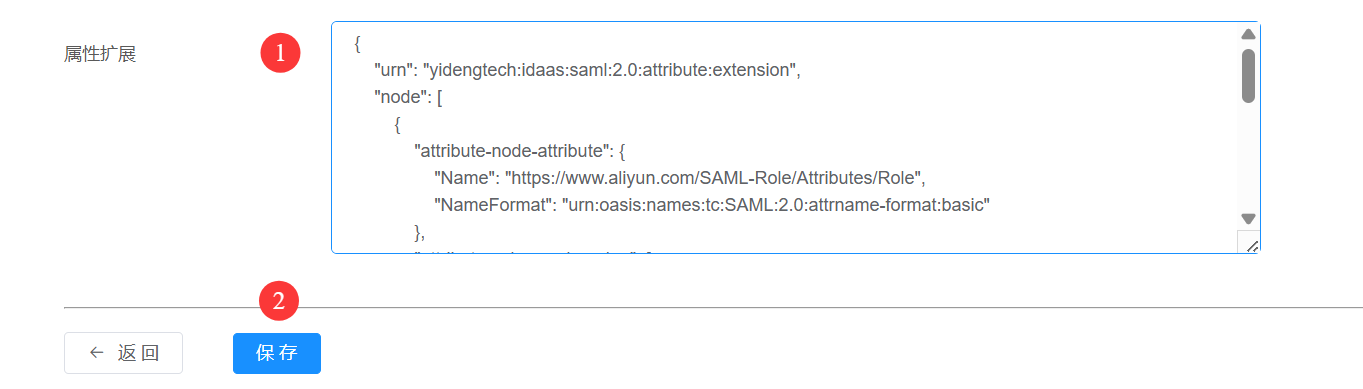Click the 属性扩展 field label
Screen dimensions: 1363x389
[x=100, y=54]
